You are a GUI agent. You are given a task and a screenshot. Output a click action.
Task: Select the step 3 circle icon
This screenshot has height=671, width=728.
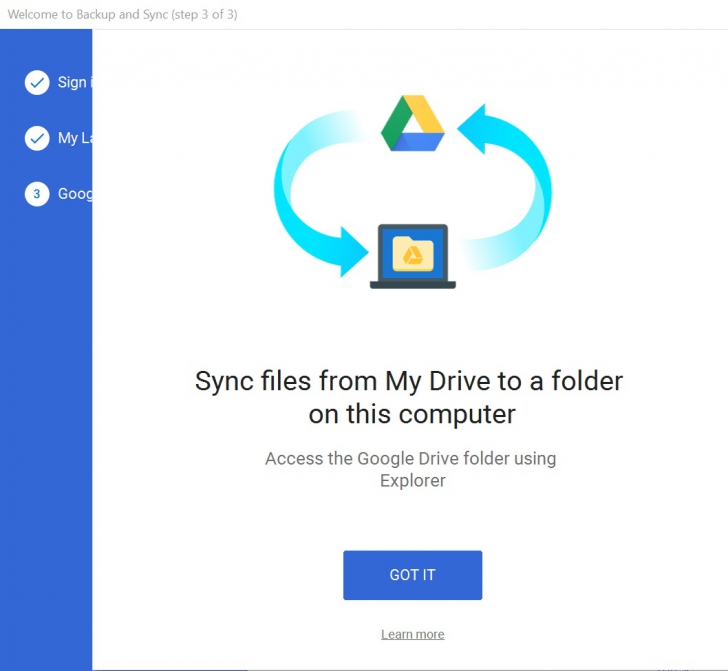click(37, 194)
